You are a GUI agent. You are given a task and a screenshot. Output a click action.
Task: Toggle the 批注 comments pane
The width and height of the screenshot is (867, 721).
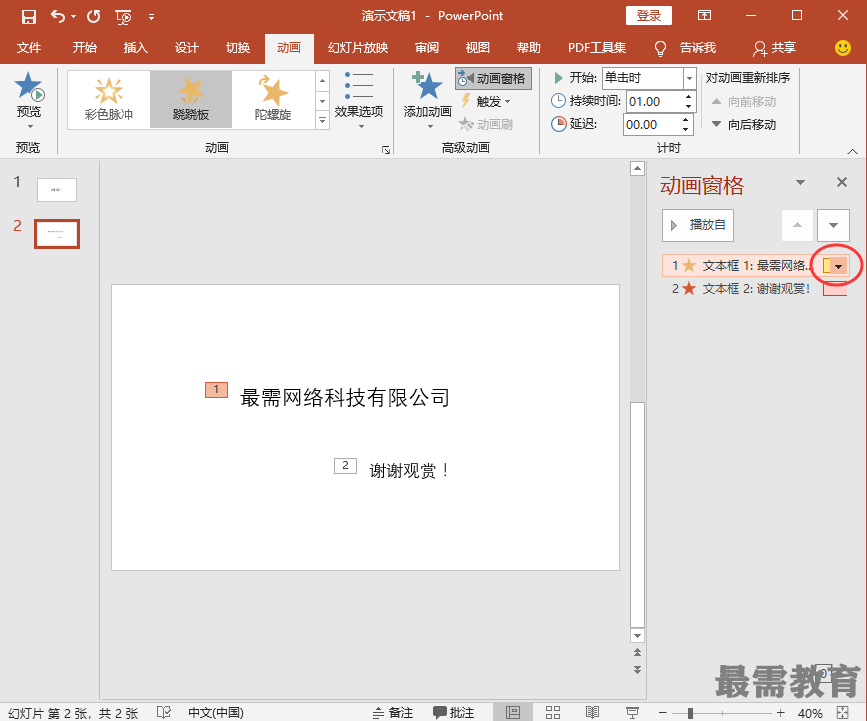tap(453, 713)
